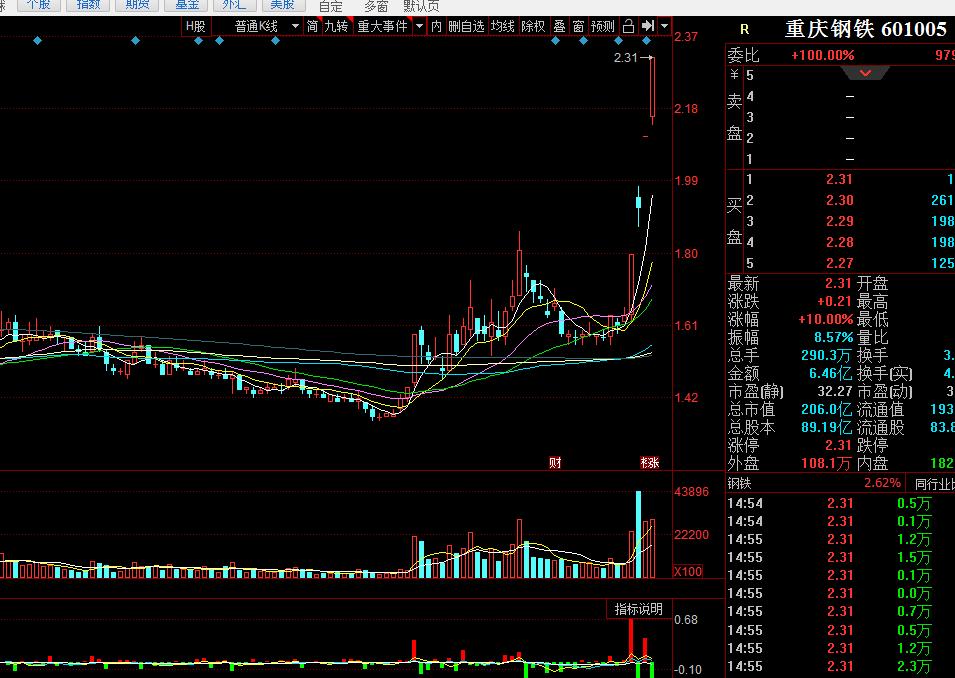Click the 振幅 value 8.57%
Image resolution: width=955 pixels, height=678 pixels.
[833, 337]
